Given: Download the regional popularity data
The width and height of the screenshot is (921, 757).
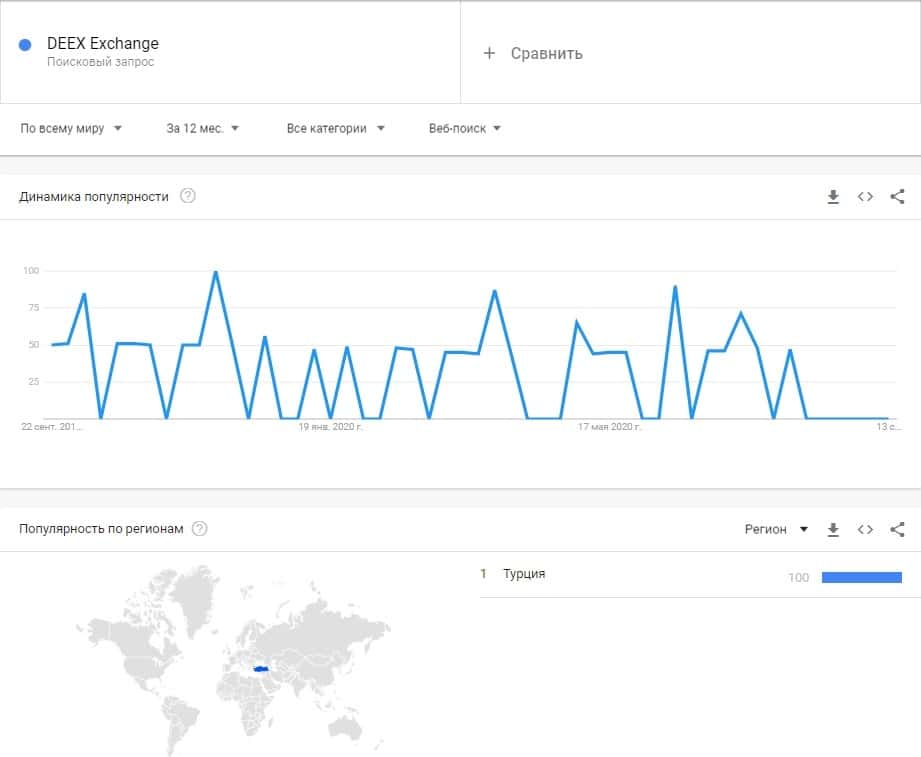Looking at the screenshot, I should click(833, 529).
